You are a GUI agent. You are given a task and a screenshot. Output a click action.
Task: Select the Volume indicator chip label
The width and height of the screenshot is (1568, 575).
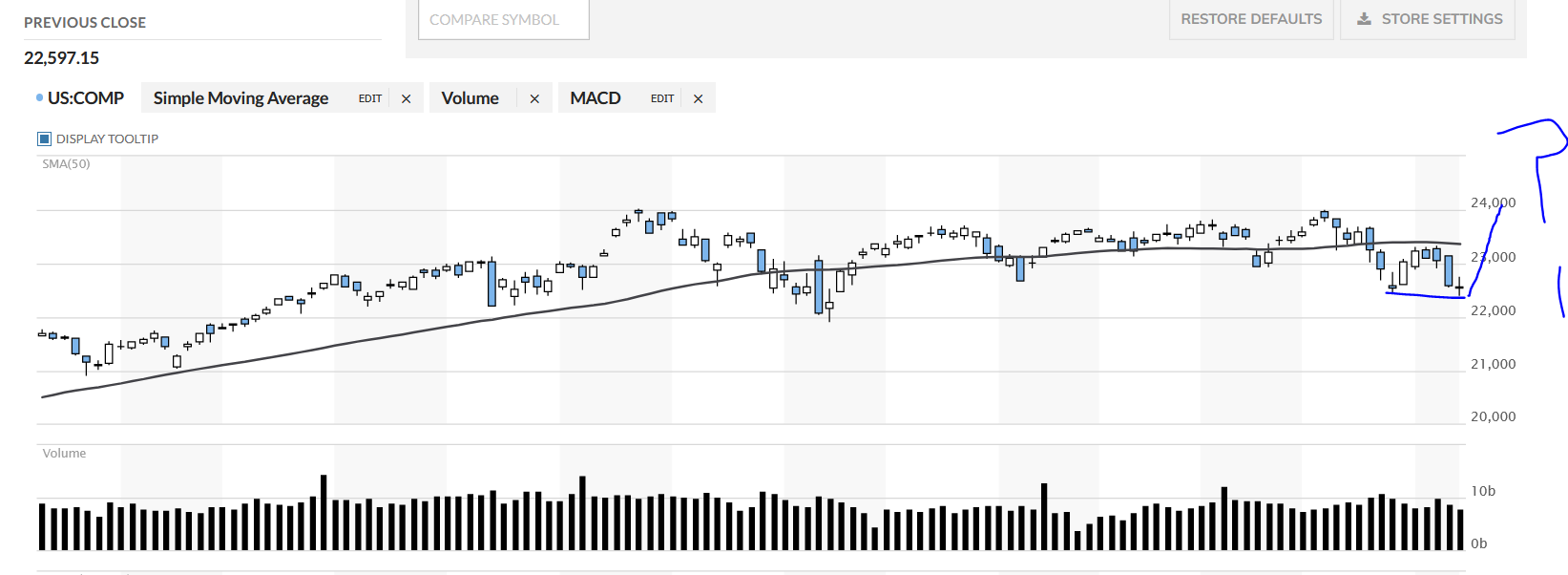pyautogui.click(x=470, y=98)
